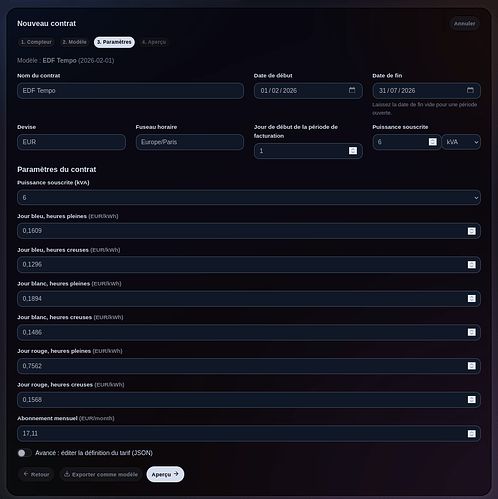Focus the billing period start day field
Viewport: 498px width, 499px height.
click(x=308, y=151)
